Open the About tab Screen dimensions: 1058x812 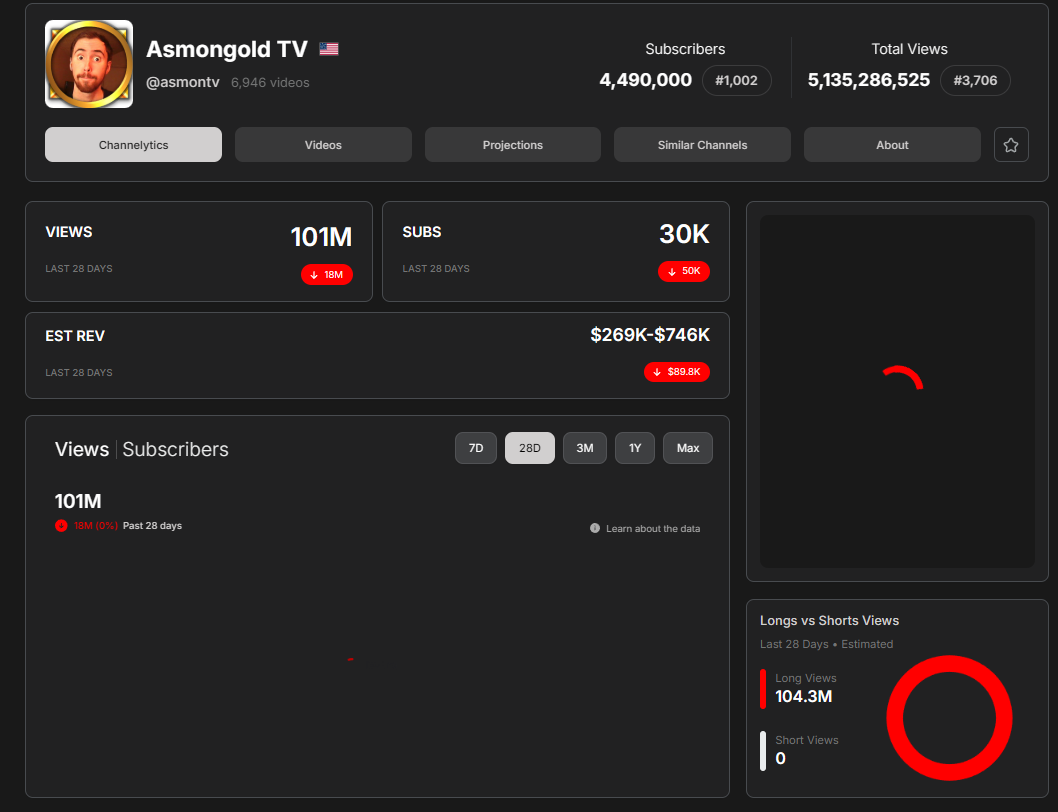(892, 144)
